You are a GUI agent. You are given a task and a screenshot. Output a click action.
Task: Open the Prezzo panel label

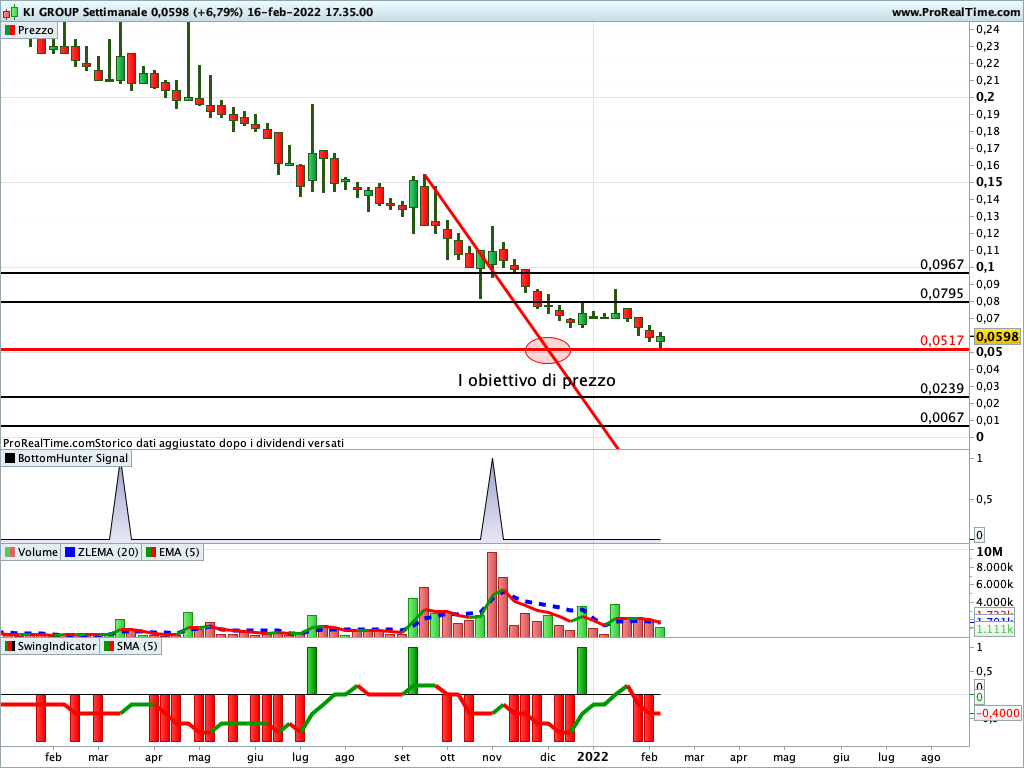point(35,30)
